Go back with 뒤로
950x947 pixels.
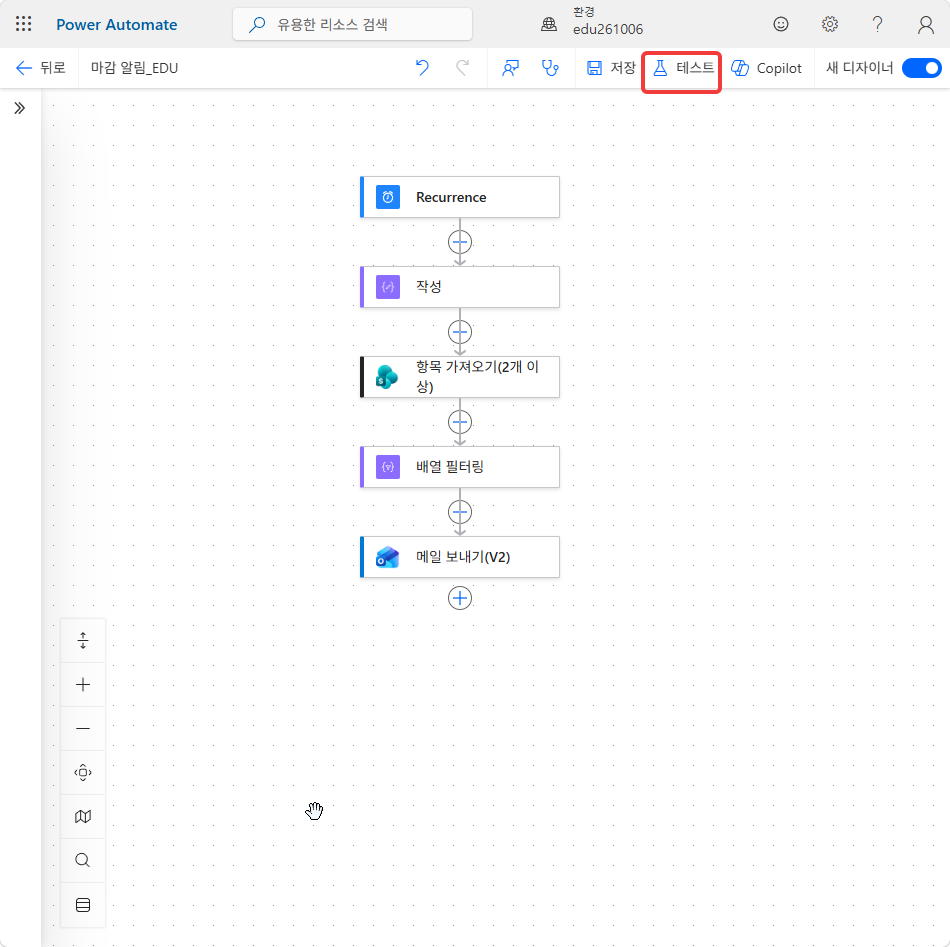click(41, 68)
